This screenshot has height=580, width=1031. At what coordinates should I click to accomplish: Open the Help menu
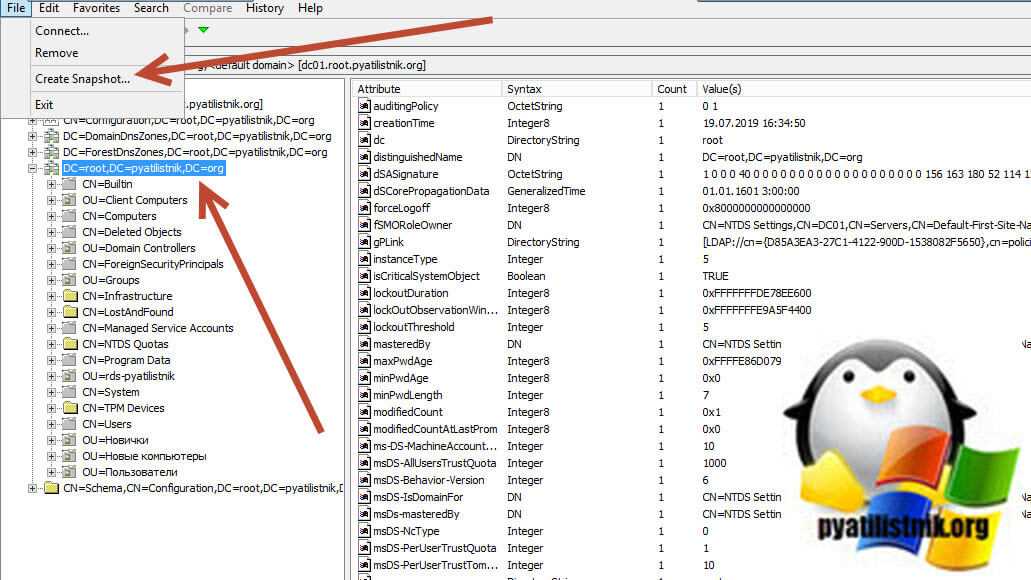tap(310, 8)
